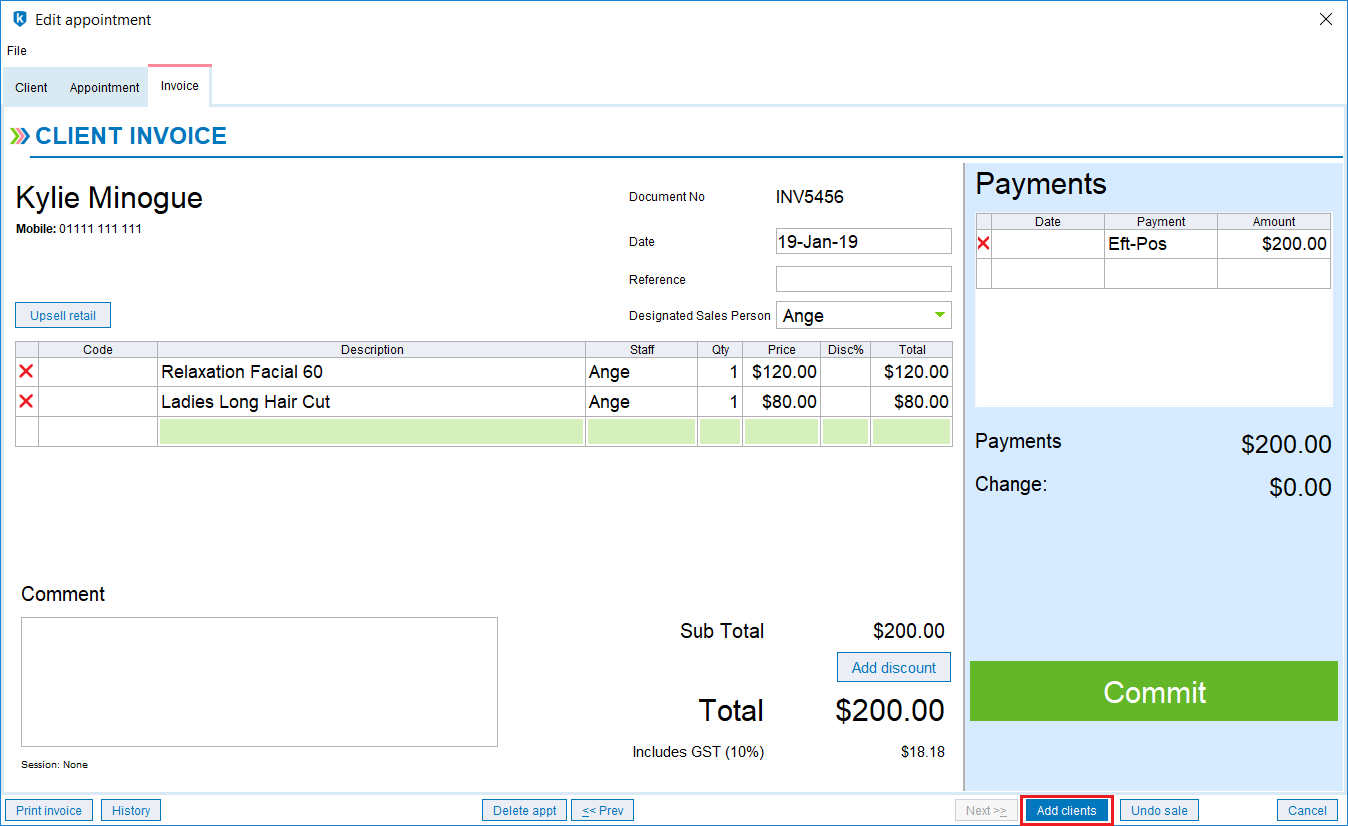Switch to the Client tab

[31, 88]
